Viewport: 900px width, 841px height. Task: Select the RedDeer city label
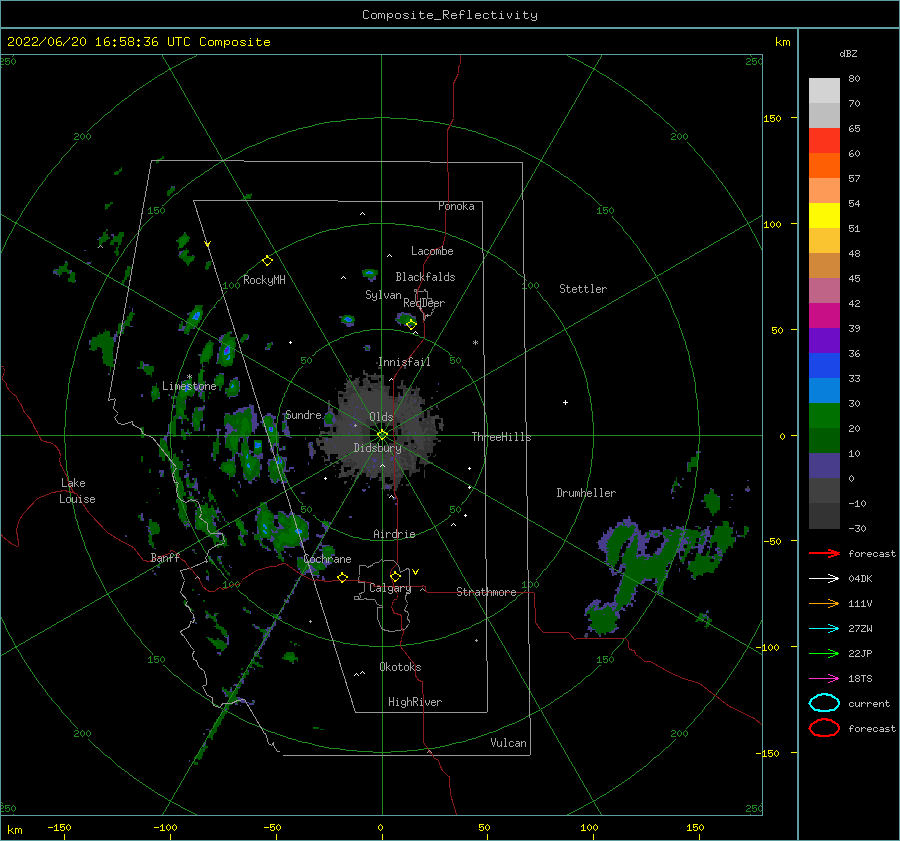[424, 303]
